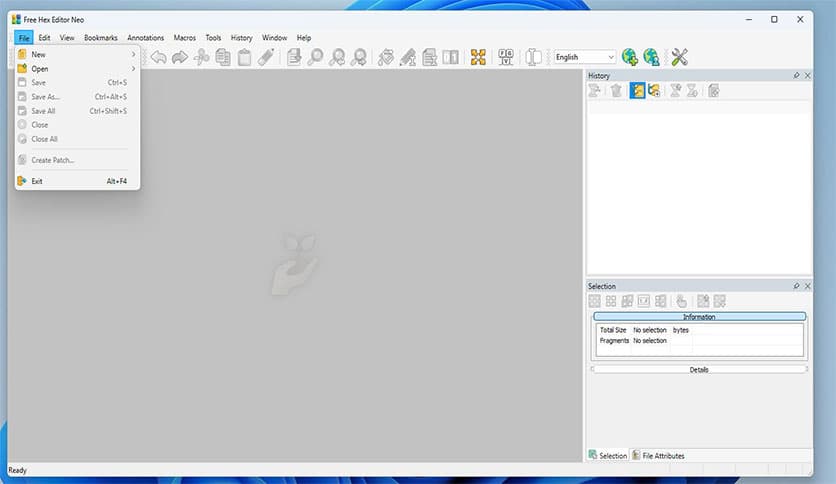836x484 pixels.
Task: Click the Undo arrow in toolbar
Action: [x=158, y=57]
